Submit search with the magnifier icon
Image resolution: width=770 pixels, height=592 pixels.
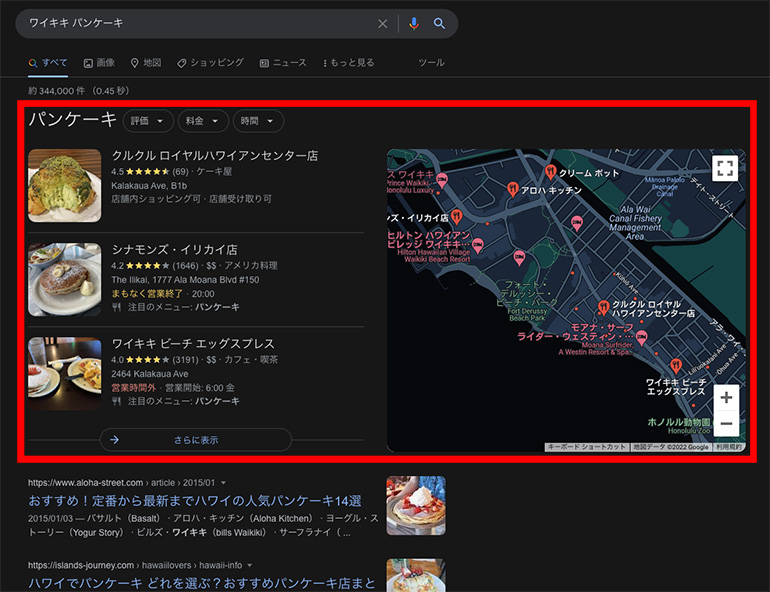(x=439, y=24)
